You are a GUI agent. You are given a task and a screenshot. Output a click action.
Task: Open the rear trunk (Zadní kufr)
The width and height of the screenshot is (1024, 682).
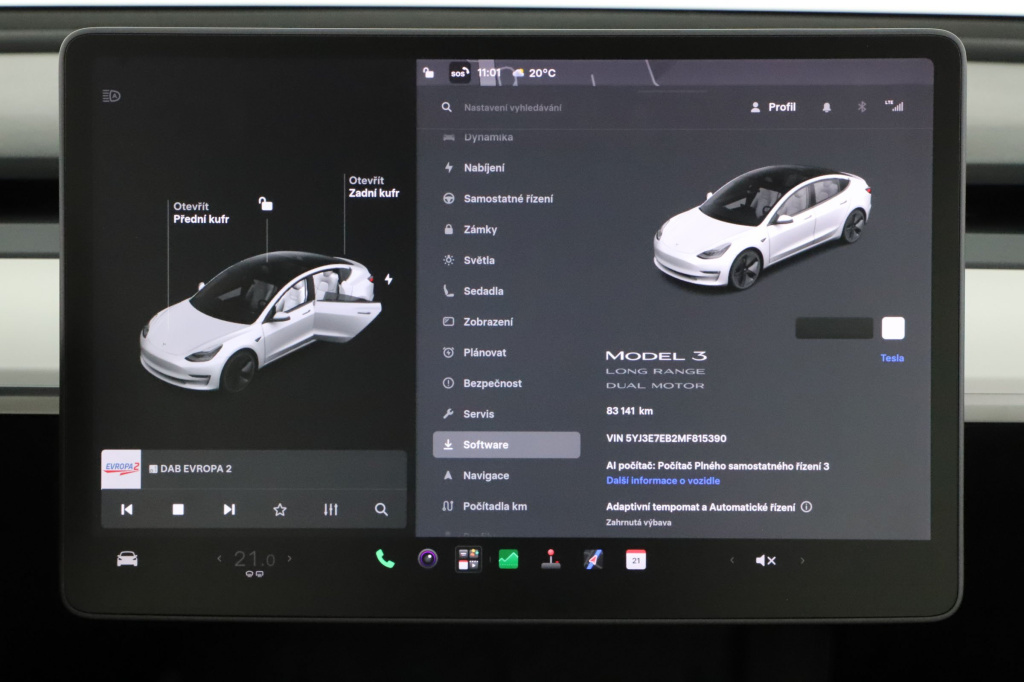[373, 187]
